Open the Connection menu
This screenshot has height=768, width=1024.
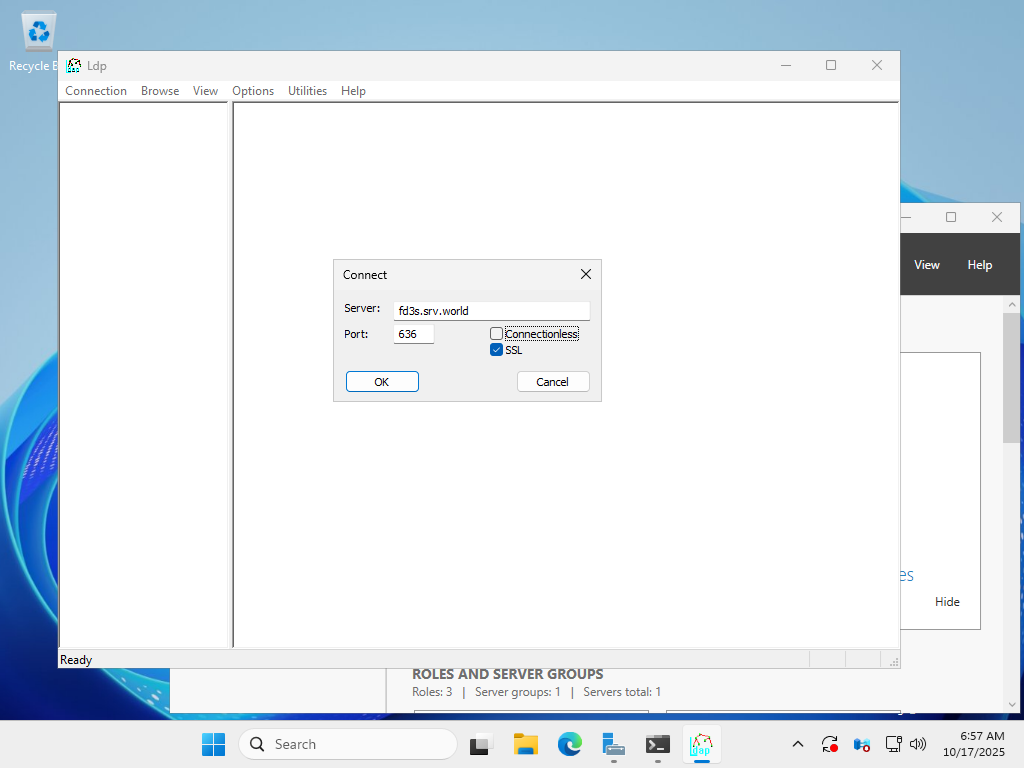(x=96, y=91)
